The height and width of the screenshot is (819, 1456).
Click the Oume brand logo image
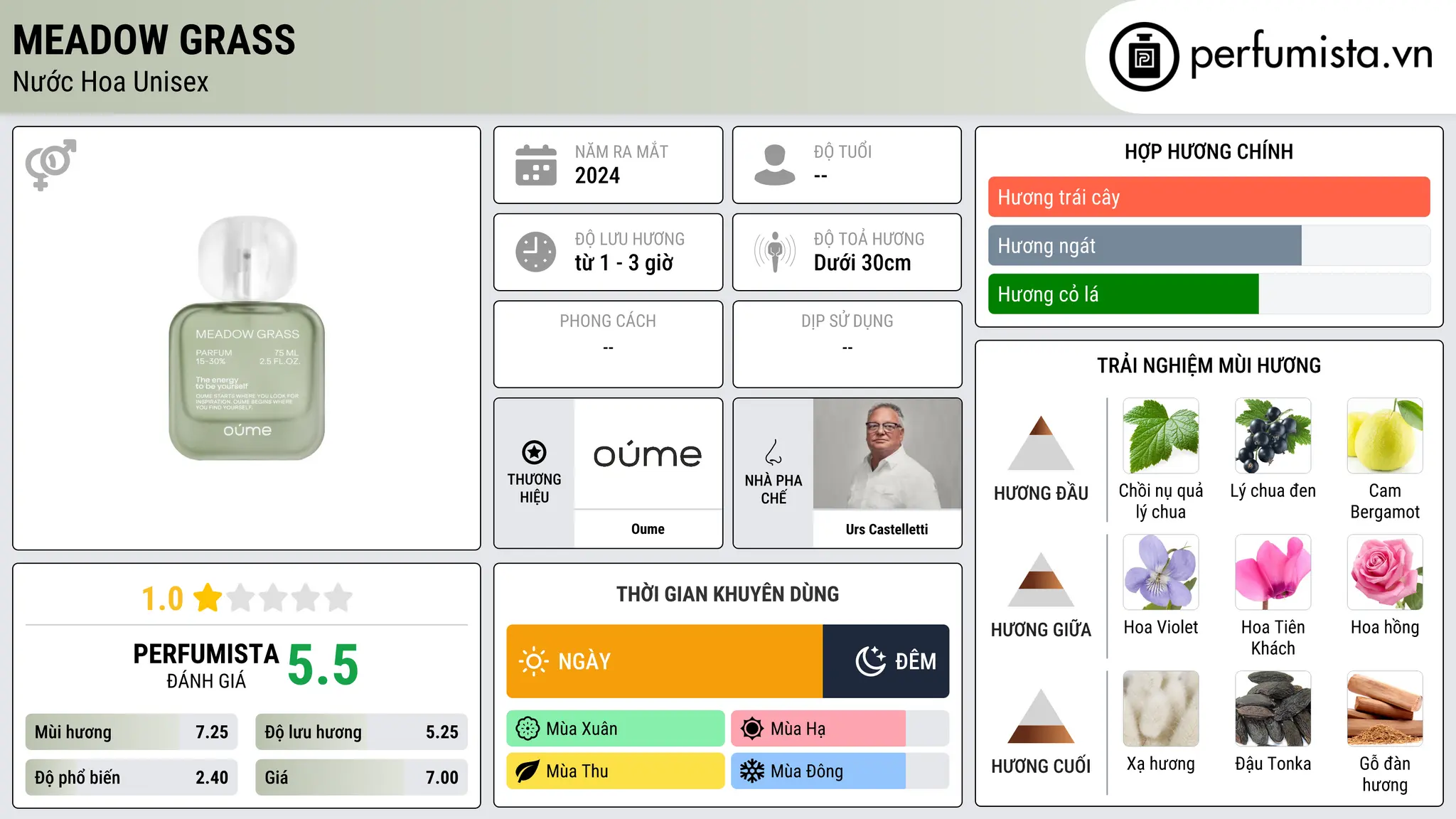point(648,454)
